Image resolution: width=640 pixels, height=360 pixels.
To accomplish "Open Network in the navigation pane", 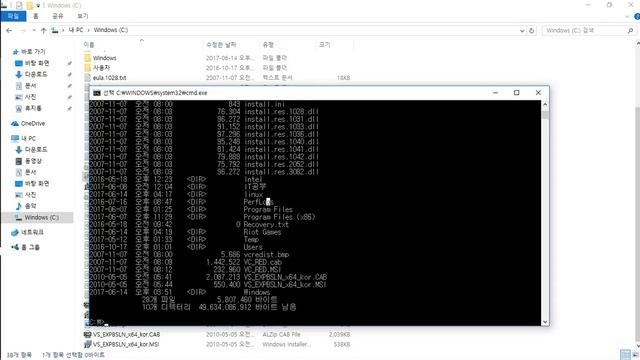I will [27, 232].
